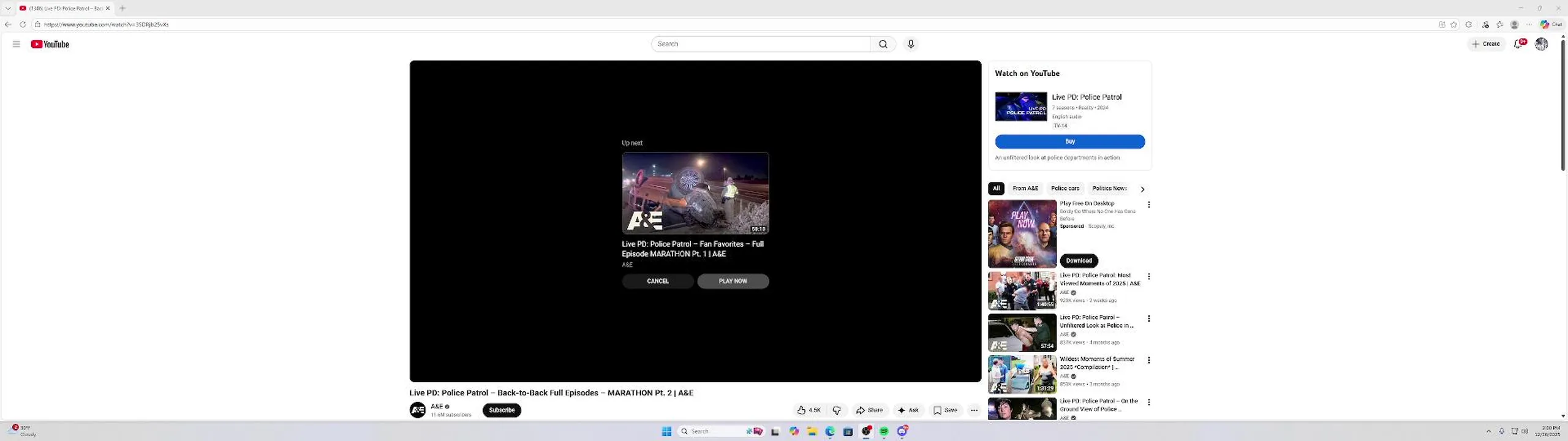The height and width of the screenshot is (441, 1568).
Task: Open the browser Settings and more menu
Action: tap(1529, 24)
